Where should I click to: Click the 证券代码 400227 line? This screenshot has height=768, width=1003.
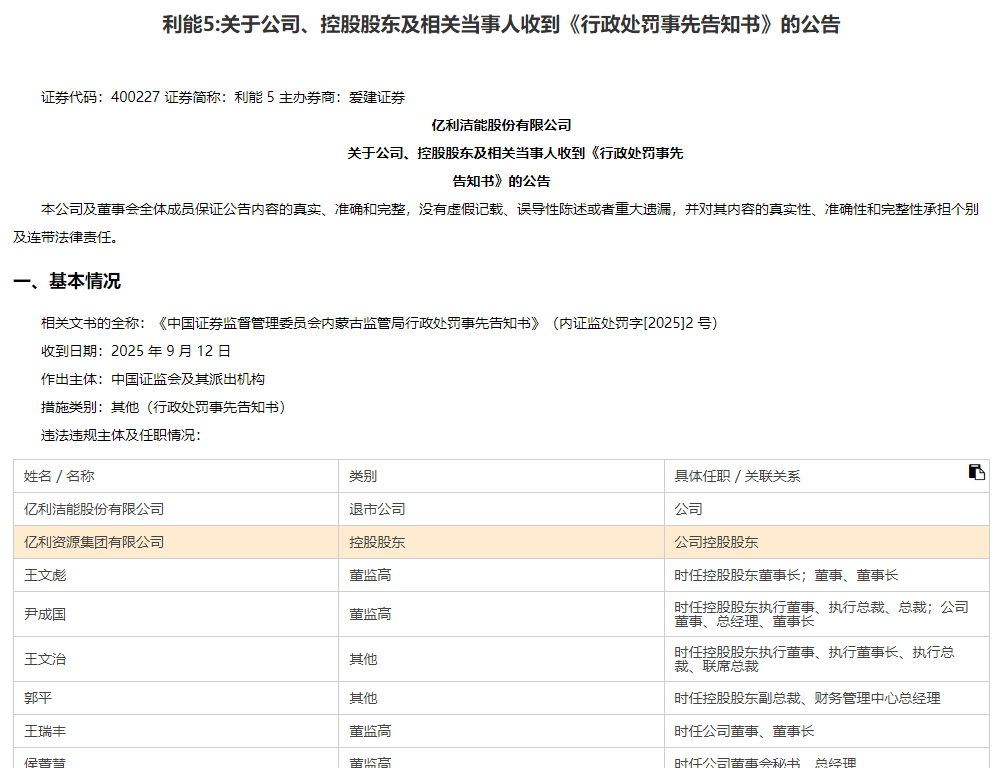(223, 97)
